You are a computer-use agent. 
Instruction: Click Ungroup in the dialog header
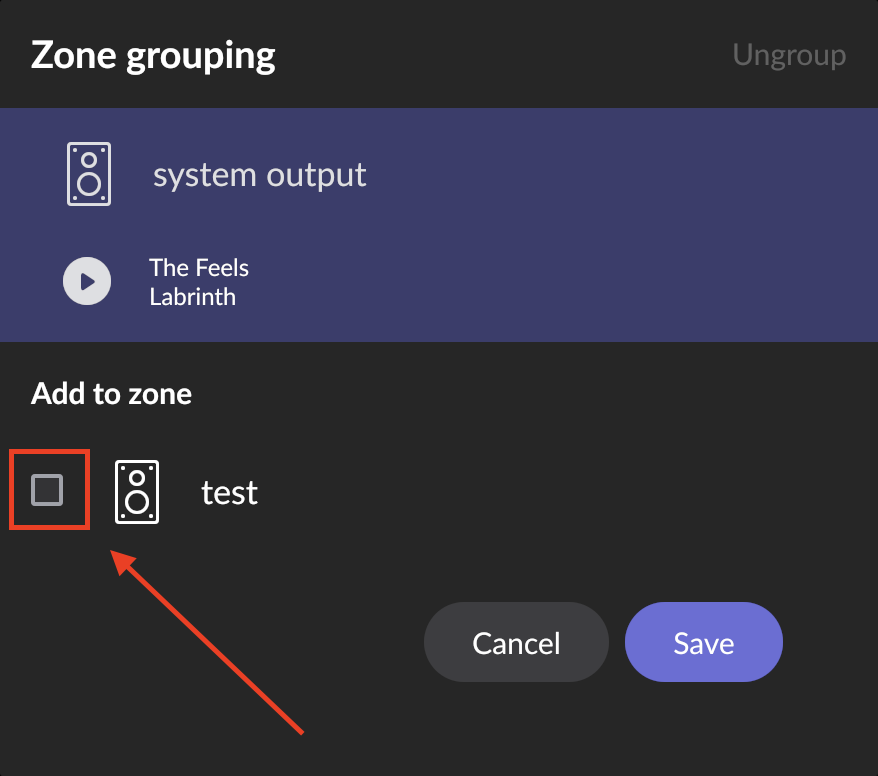pos(789,55)
